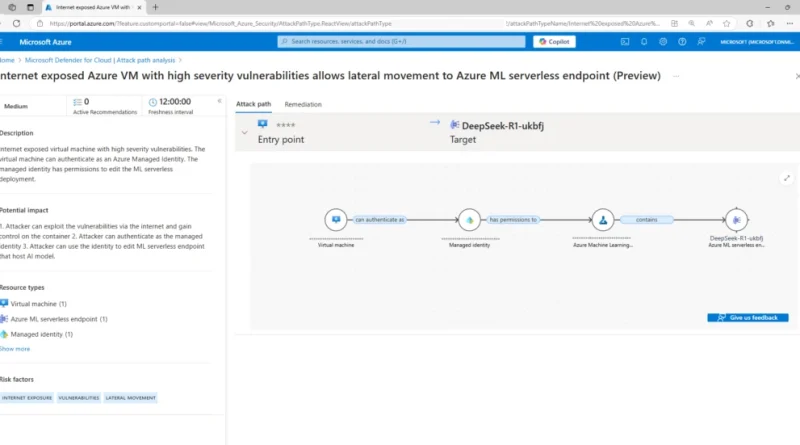Click the Azure Machine Learning node in the graph

coord(603,220)
